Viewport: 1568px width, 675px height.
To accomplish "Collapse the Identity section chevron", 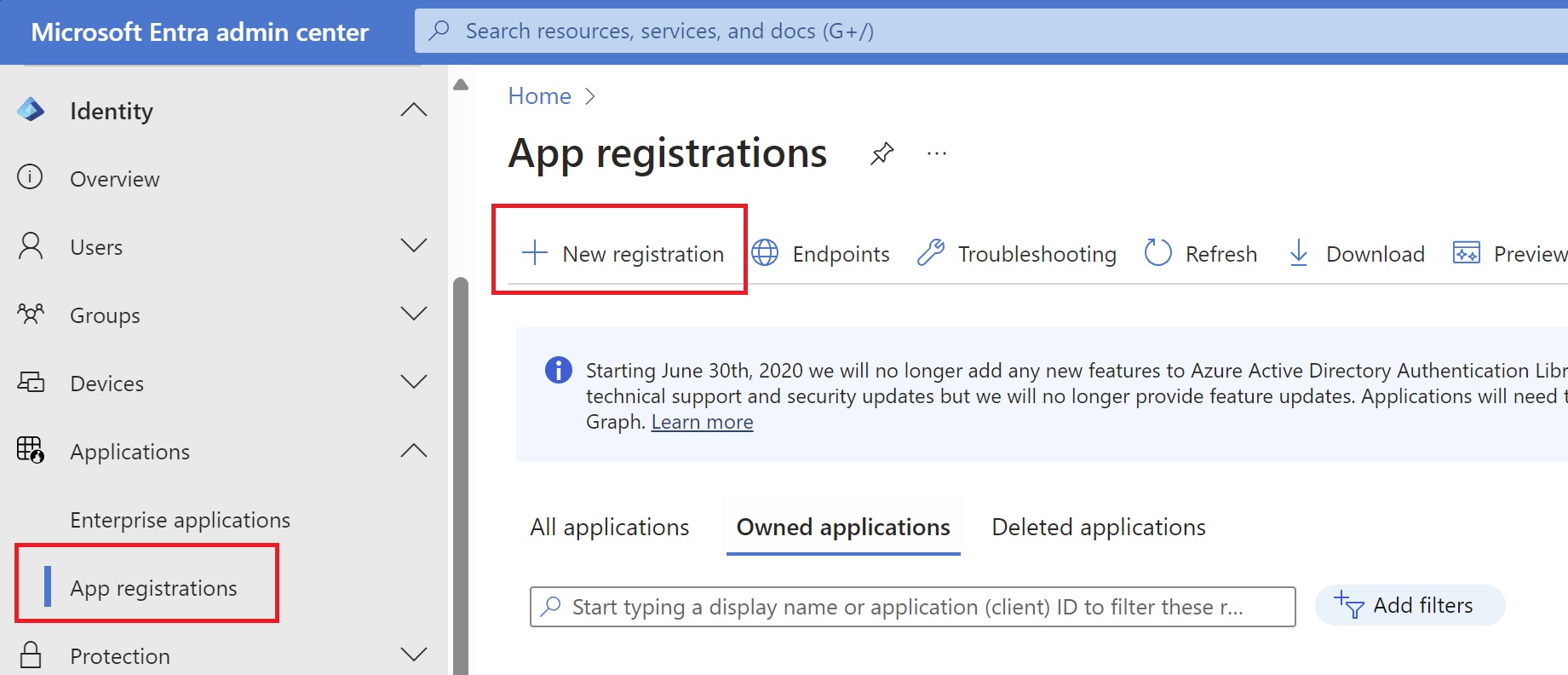I will [x=414, y=110].
